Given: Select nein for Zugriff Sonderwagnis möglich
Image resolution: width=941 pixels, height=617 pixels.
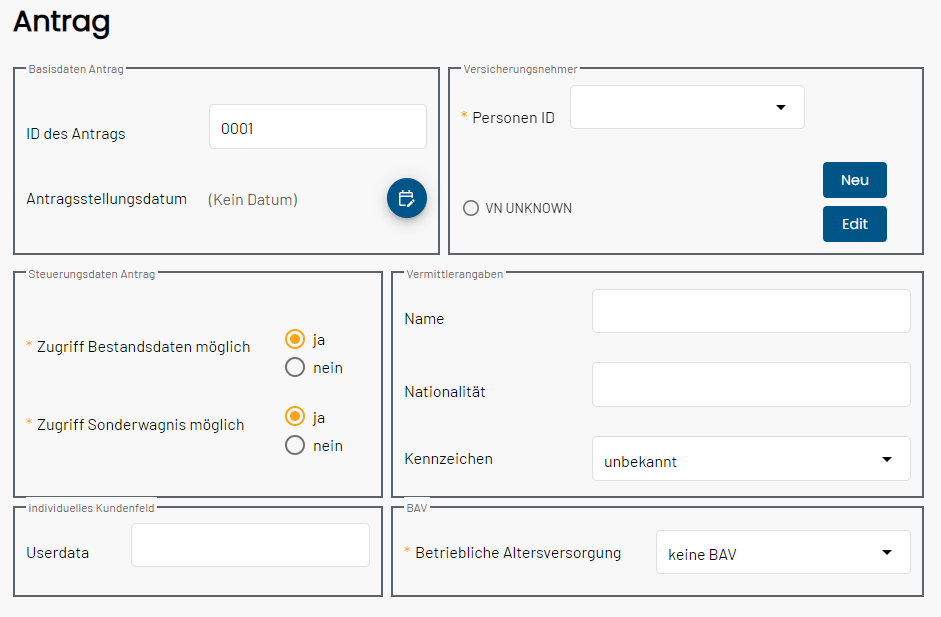Looking at the screenshot, I should pyautogui.click(x=295, y=445).
